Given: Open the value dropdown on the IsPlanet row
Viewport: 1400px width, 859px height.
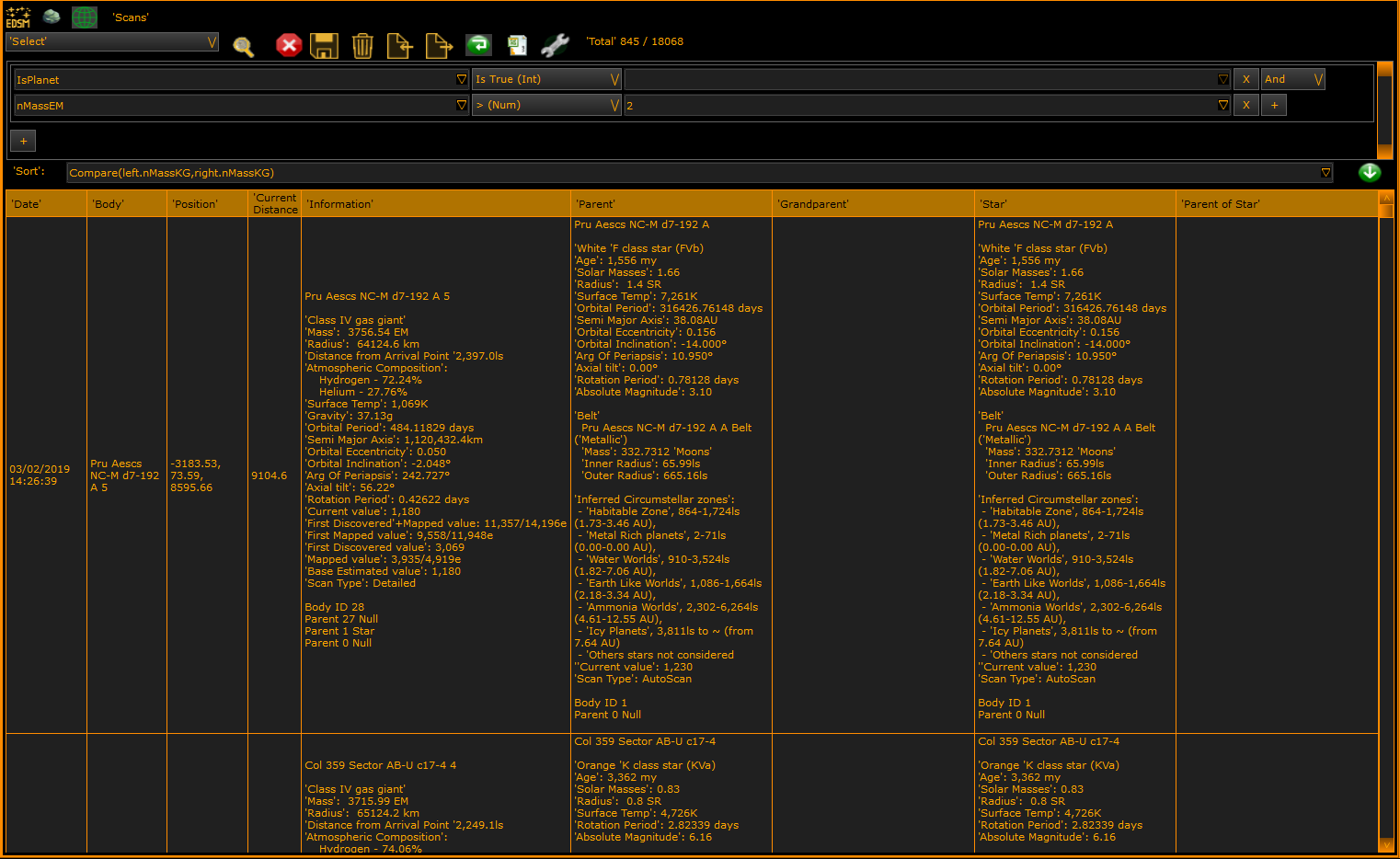Looking at the screenshot, I should click(1223, 79).
